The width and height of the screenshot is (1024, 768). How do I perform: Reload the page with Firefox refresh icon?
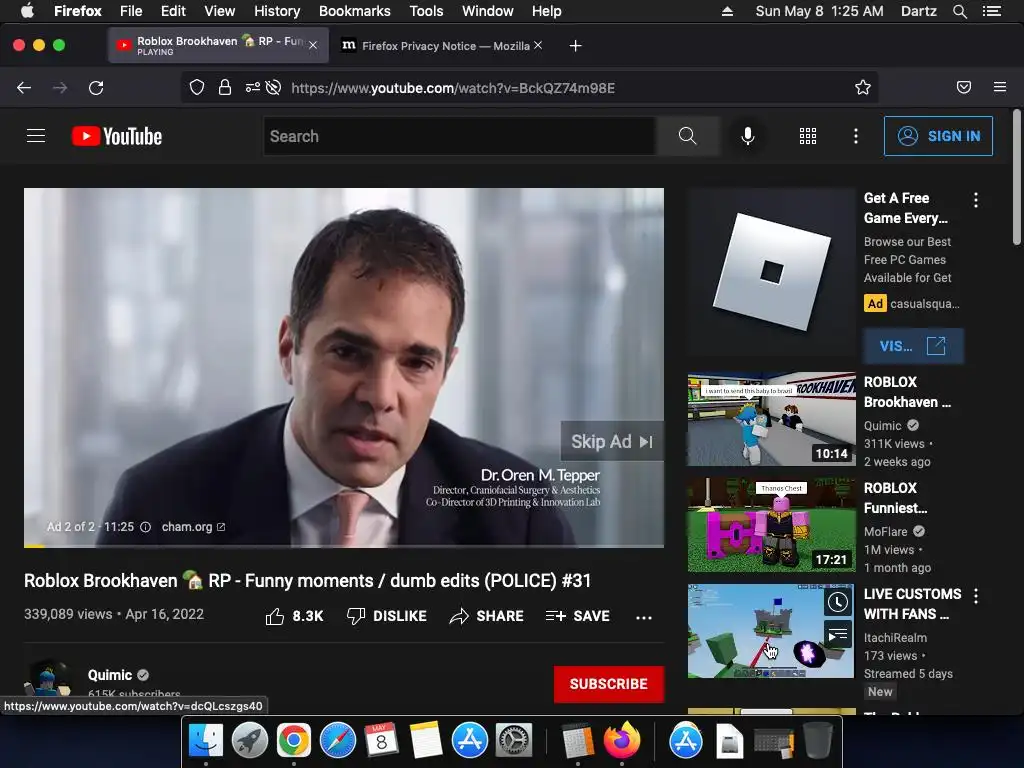coord(96,88)
